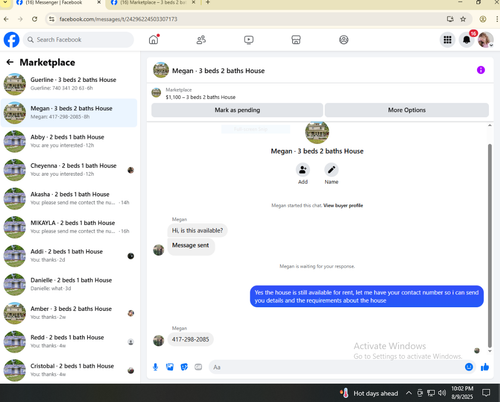This screenshot has height=402, width=500.
Task: Open the emoji picker in message box
Action: point(469,367)
